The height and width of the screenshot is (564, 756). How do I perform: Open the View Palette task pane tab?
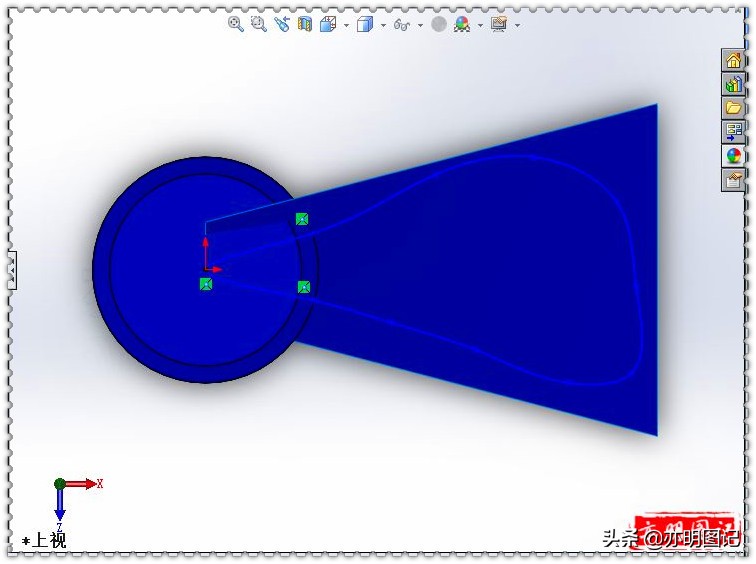[x=733, y=132]
